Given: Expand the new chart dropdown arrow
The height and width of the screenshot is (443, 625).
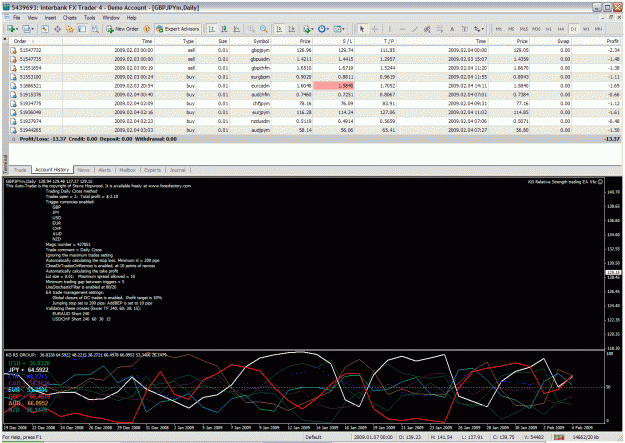Looking at the screenshot, I should coord(17,29).
